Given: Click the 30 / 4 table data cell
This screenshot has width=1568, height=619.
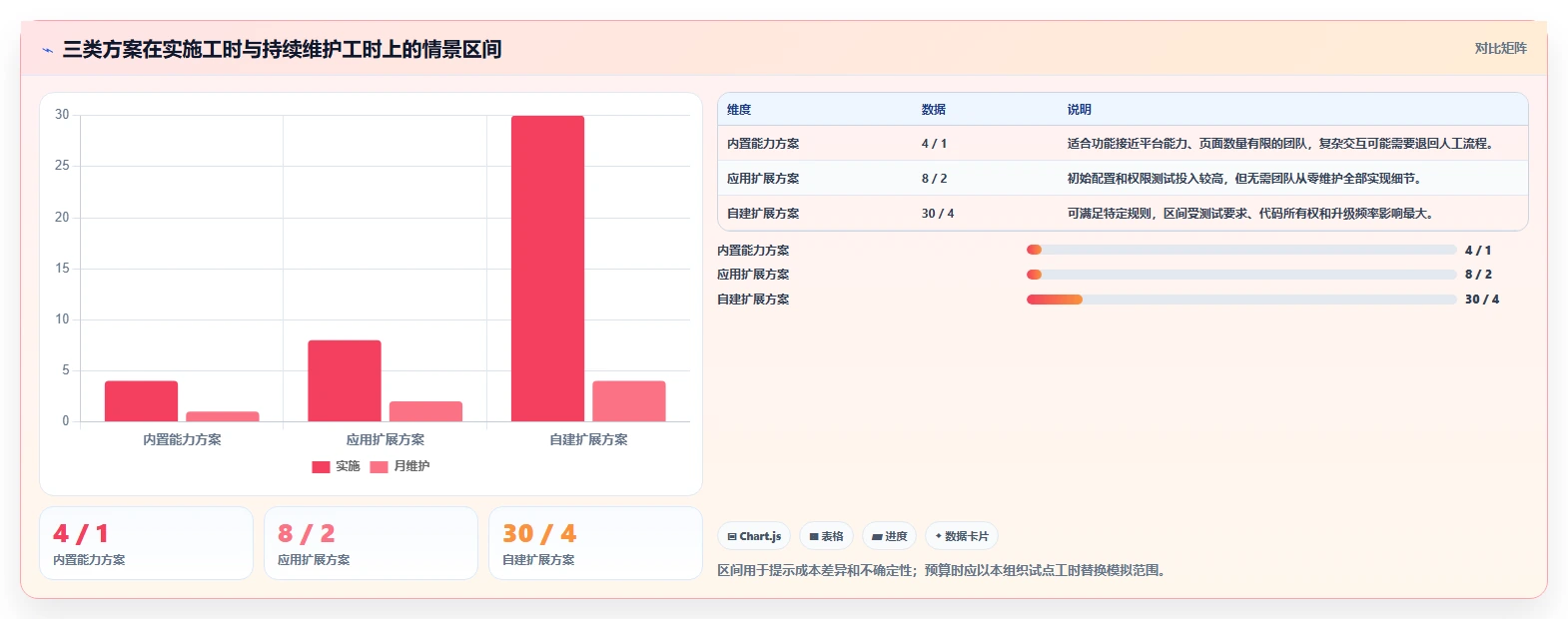Looking at the screenshot, I should (938, 214).
